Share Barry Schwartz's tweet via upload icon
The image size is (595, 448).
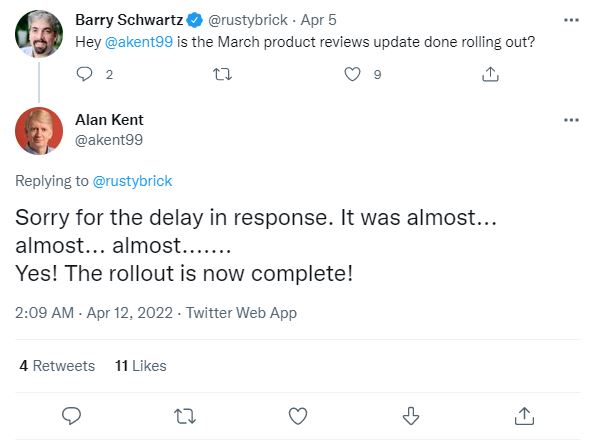tap(490, 74)
